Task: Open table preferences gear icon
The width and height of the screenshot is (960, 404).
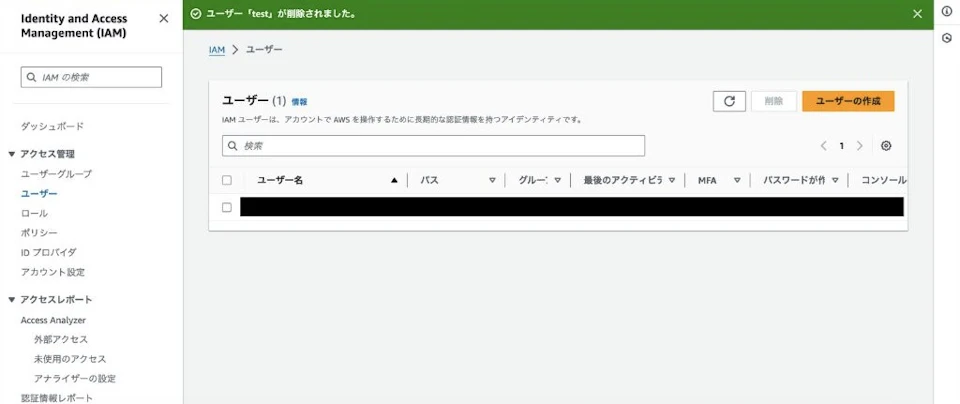Action: pos(886,146)
